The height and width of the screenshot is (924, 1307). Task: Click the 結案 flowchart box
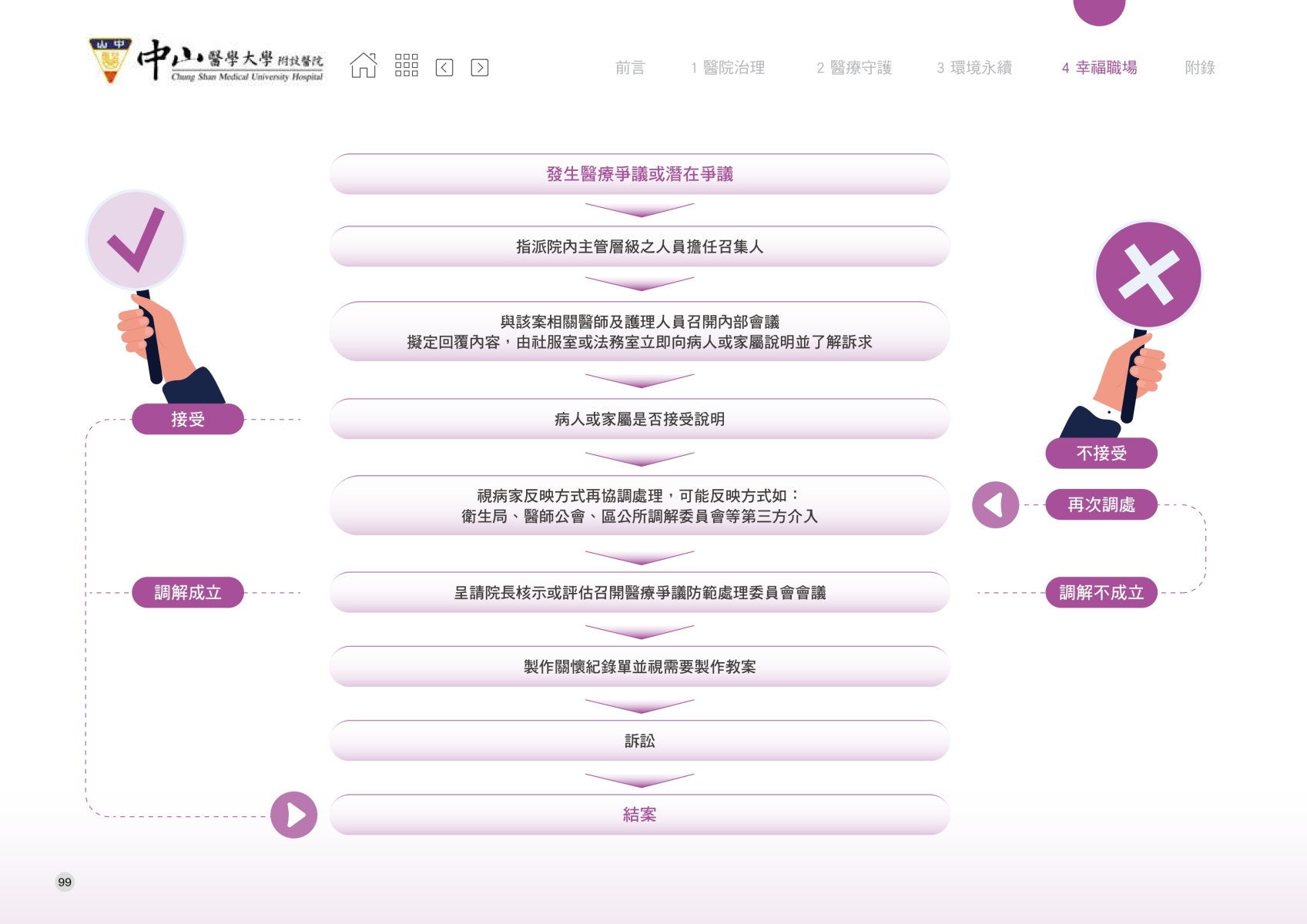tap(639, 815)
